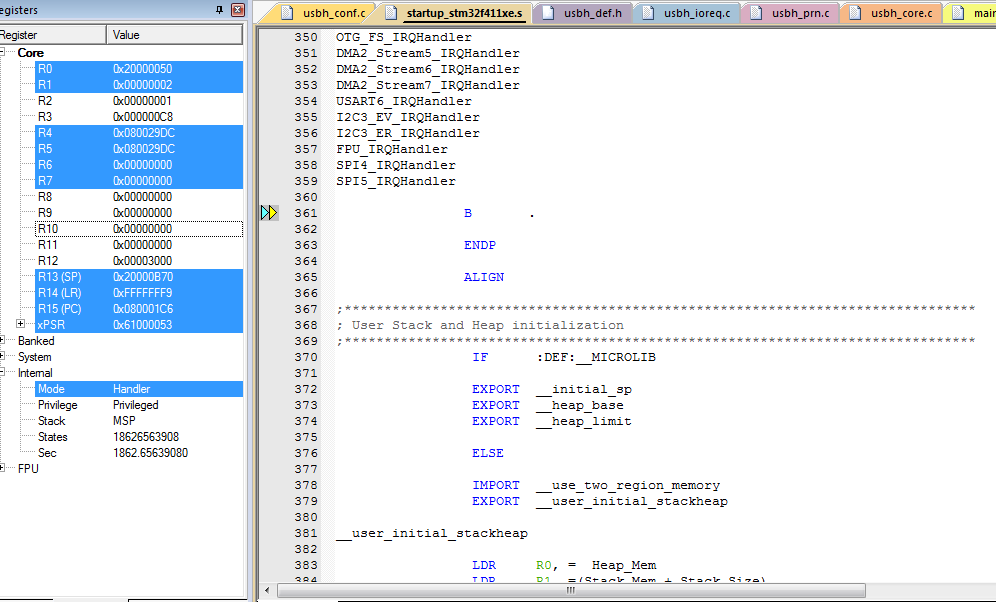Click the file icon on the usbh_core.c tab
This screenshot has width=996, height=602.
click(856, 13)
